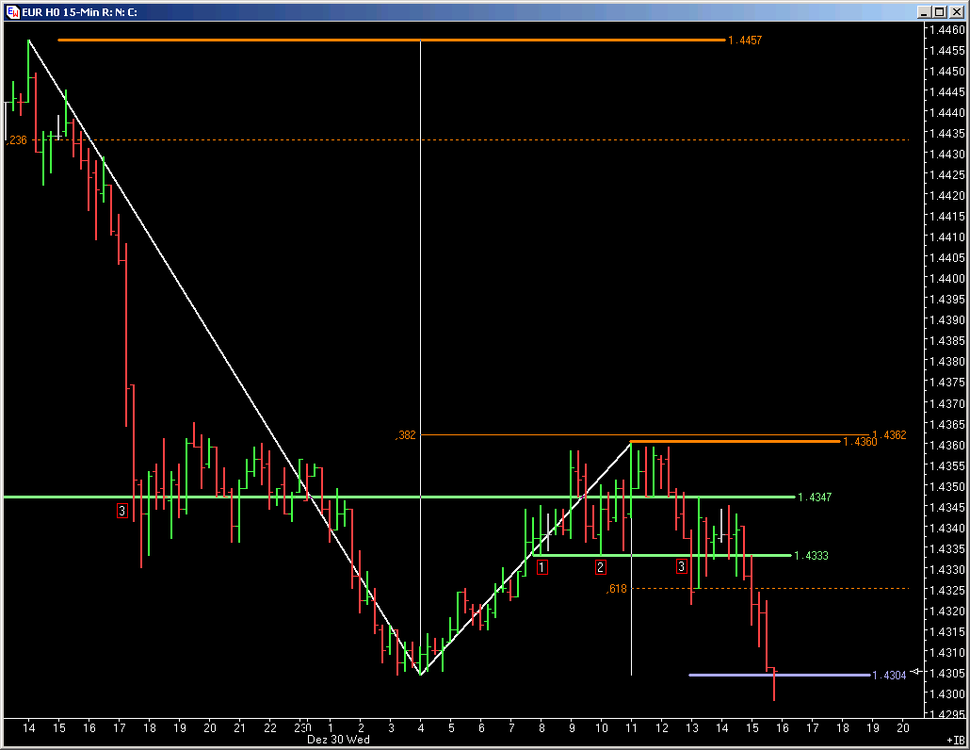
Task: Click red marker 3 near hour 17
Action: click(x=122, y=511)
